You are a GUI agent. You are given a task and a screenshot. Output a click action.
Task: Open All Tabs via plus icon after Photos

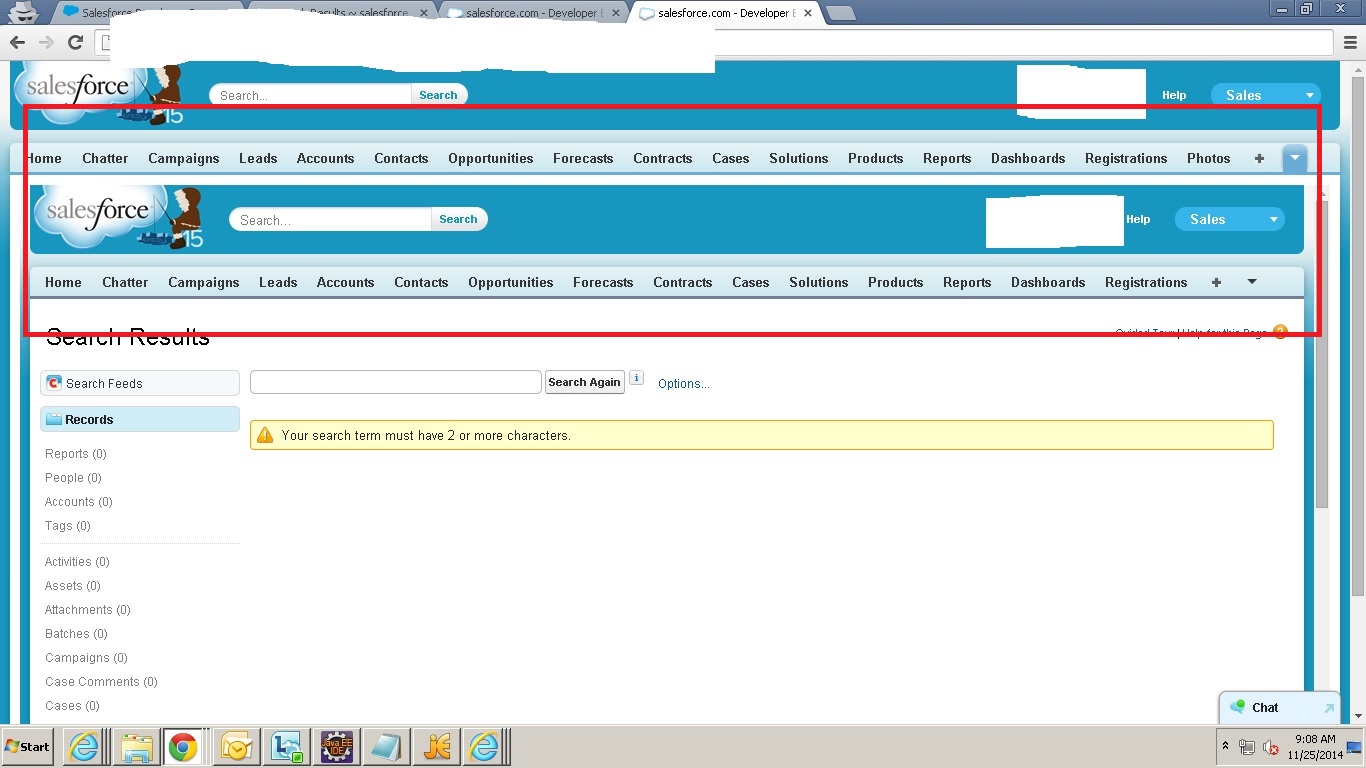[1259, 158]
